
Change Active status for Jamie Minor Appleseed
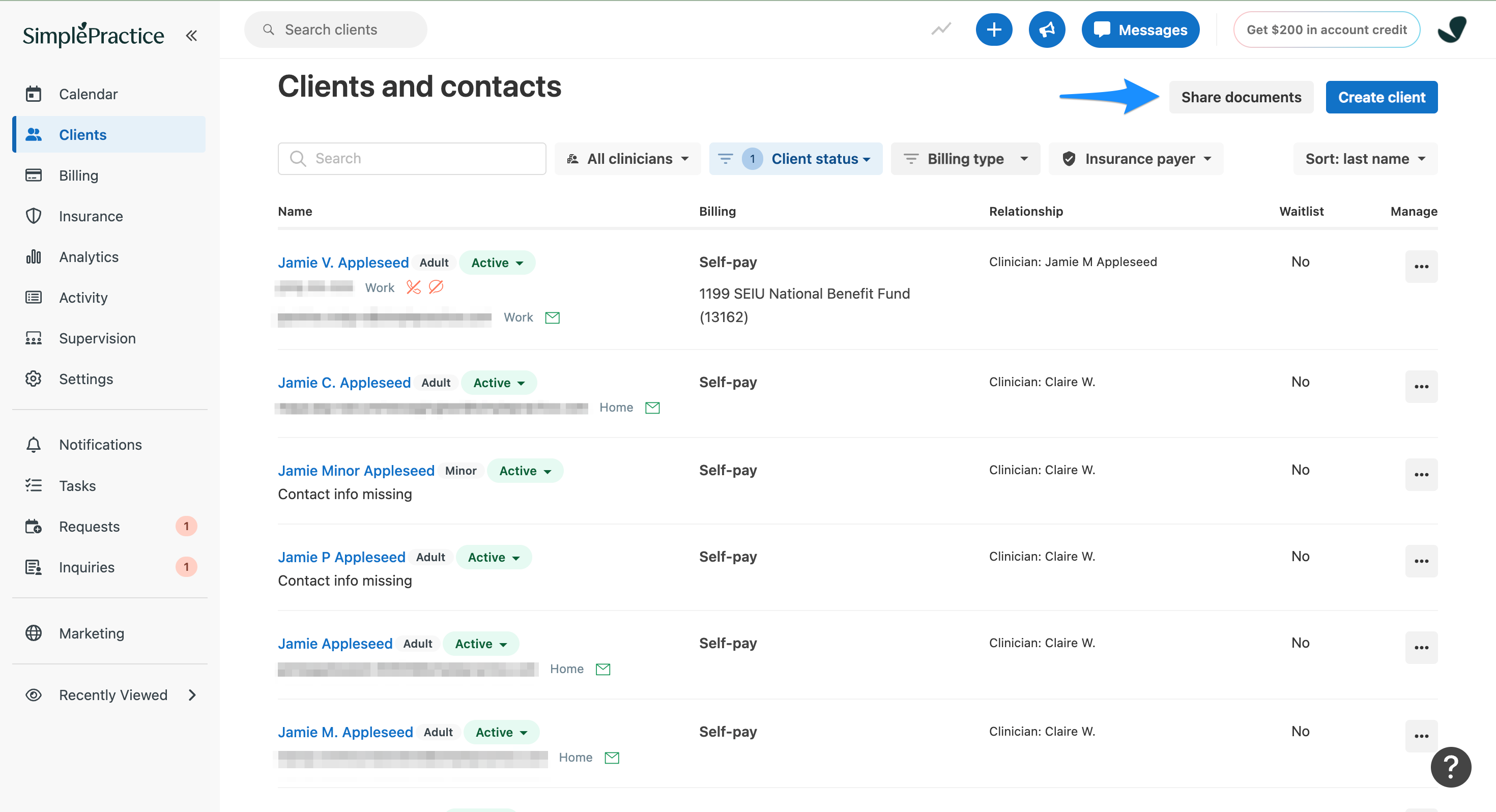pyautogui.click(x=525, y=471)
